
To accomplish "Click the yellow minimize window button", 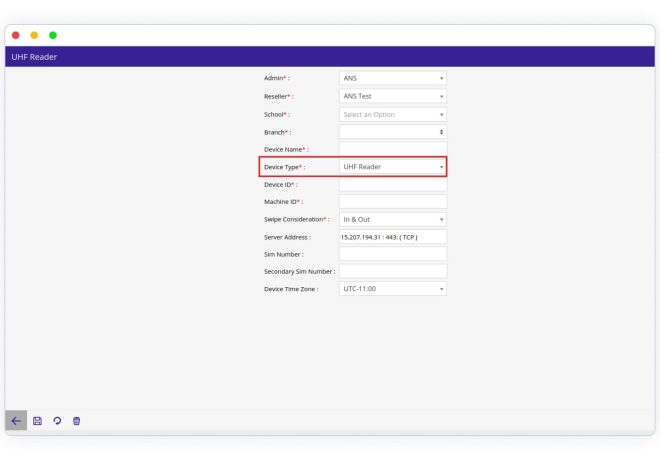I will click(34, 35).
